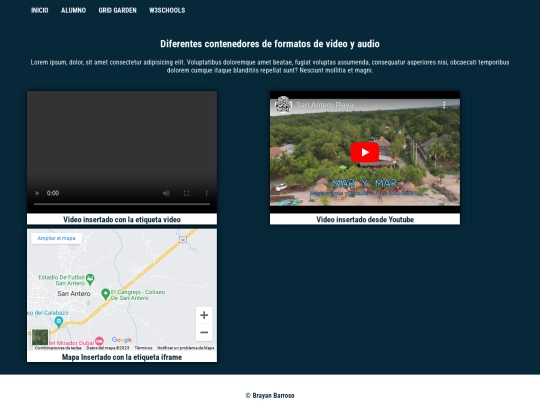The image size is (540, 405).
Task: Click the page heading Diferentes contenedores
Action: click(270, 44)
